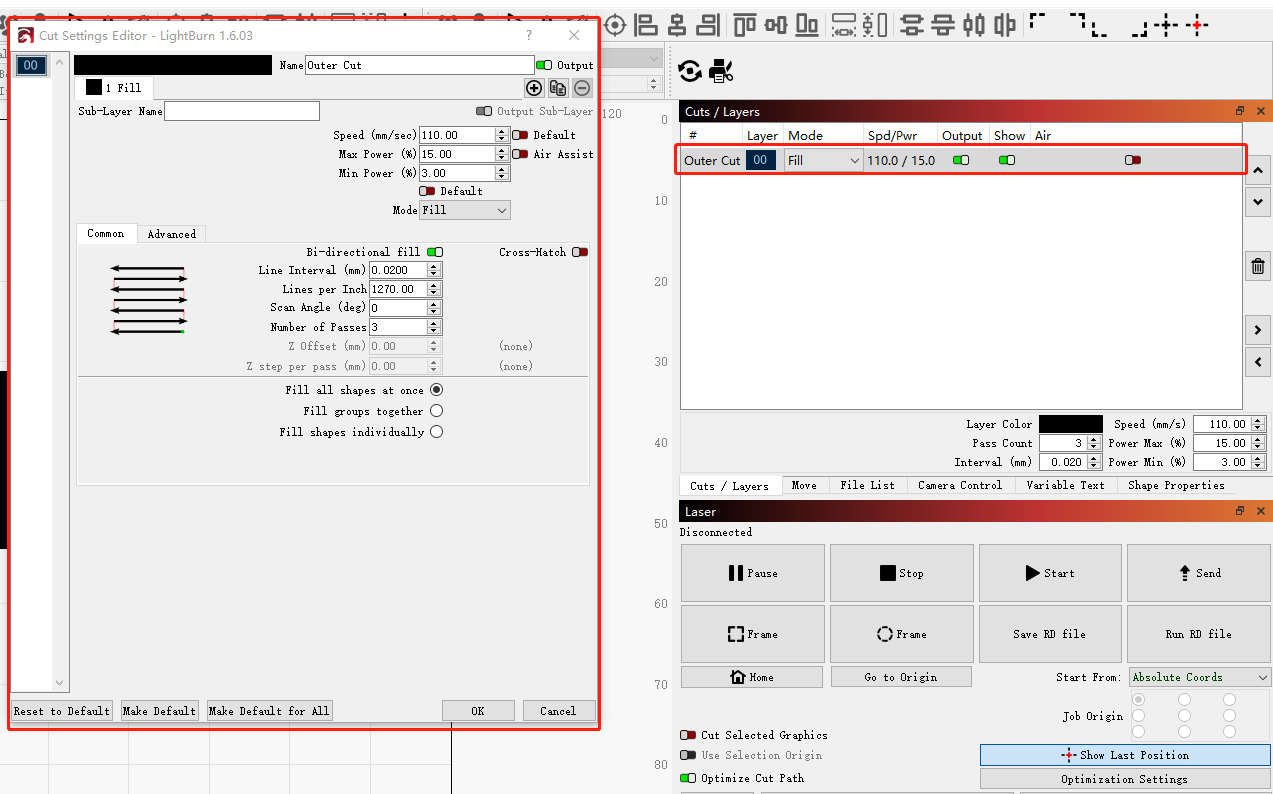
Task: Click the Number of Passes spinner arrows
Action: (434, 327)
